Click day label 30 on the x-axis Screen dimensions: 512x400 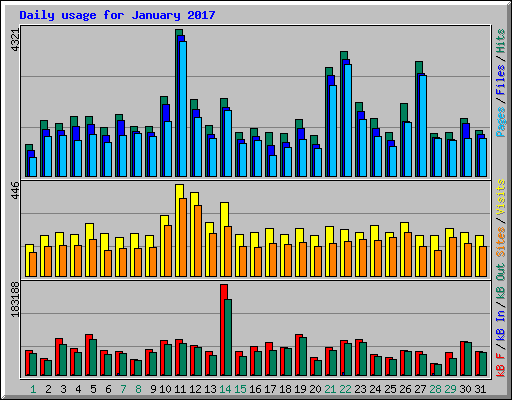click(465, 389)
